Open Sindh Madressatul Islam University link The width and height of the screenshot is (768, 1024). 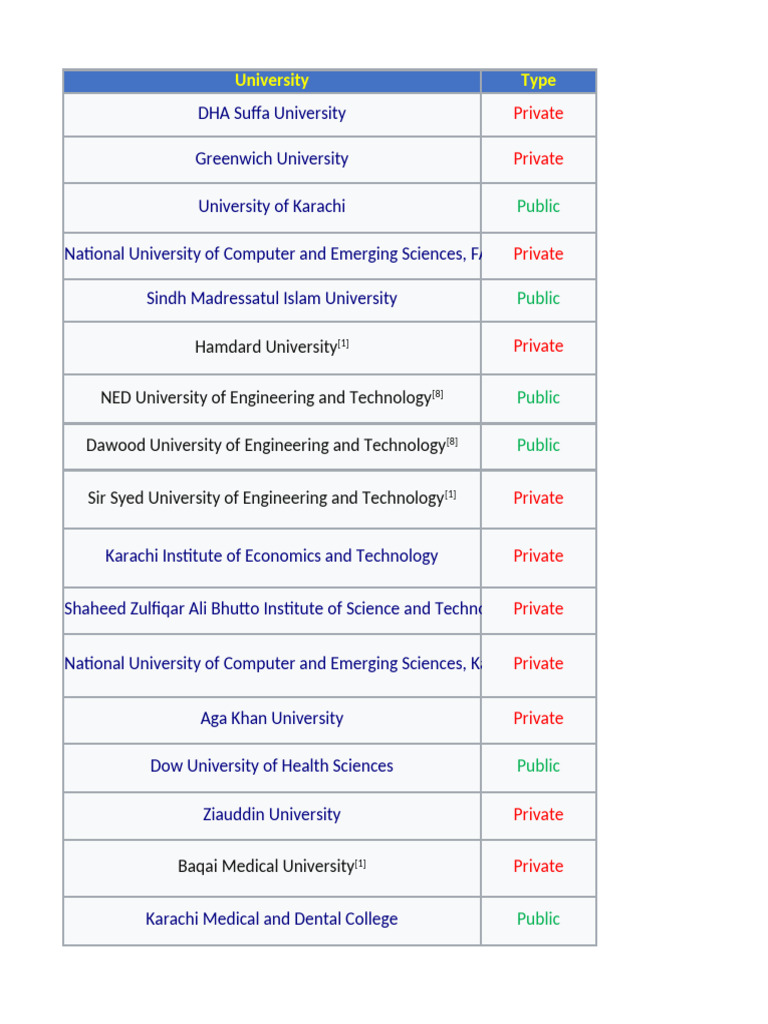click(x=271, y=298)
